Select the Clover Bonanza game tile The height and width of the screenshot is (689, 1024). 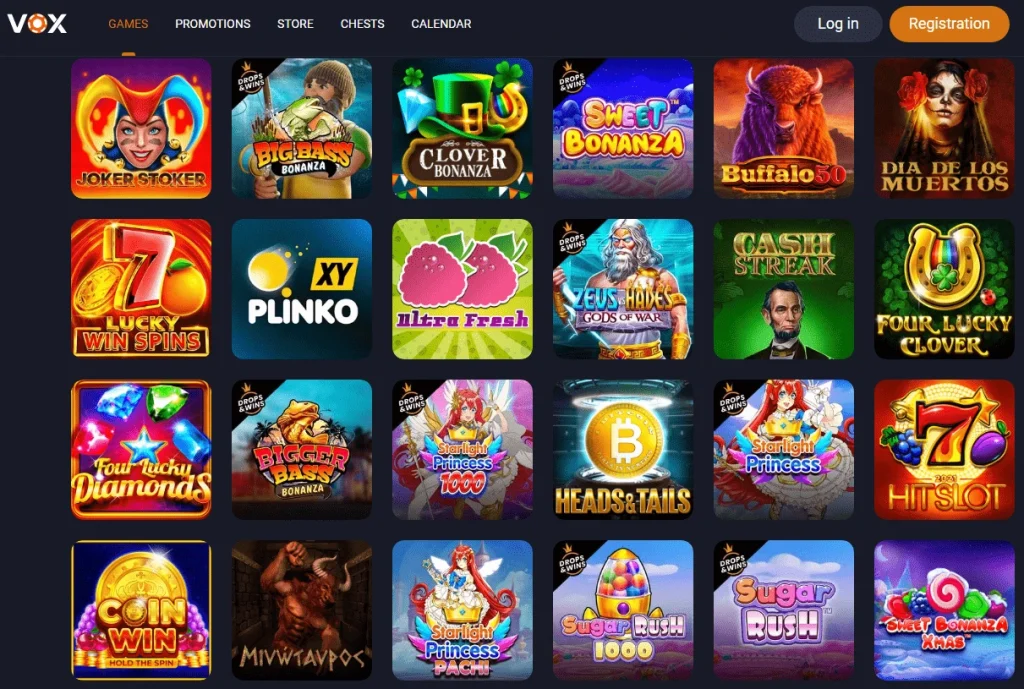(x=462, y=129)
